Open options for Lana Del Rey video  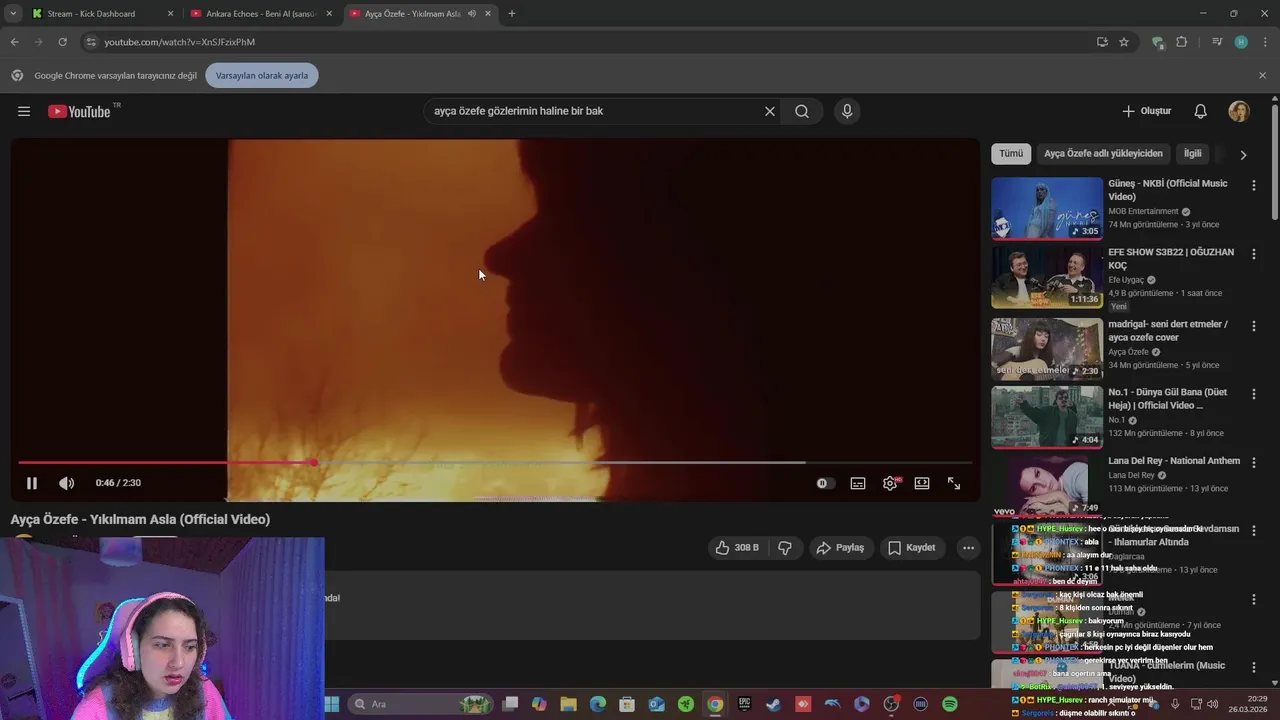pyautogui.click(x=1254, y=463)
